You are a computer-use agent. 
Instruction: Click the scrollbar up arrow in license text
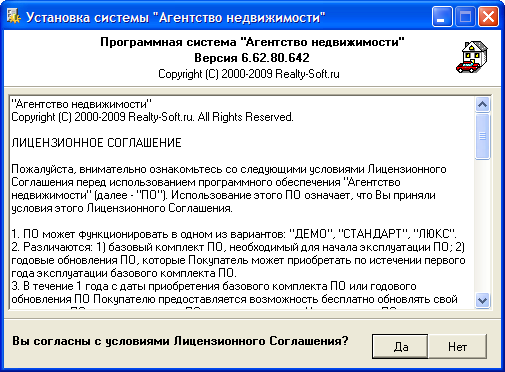tap(482, 105)
